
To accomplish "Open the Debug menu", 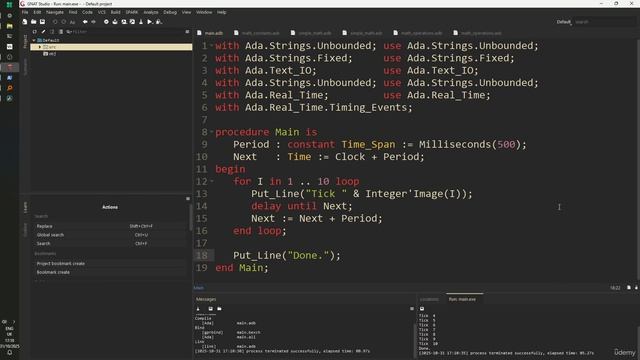I will click(x=170, y=12).
